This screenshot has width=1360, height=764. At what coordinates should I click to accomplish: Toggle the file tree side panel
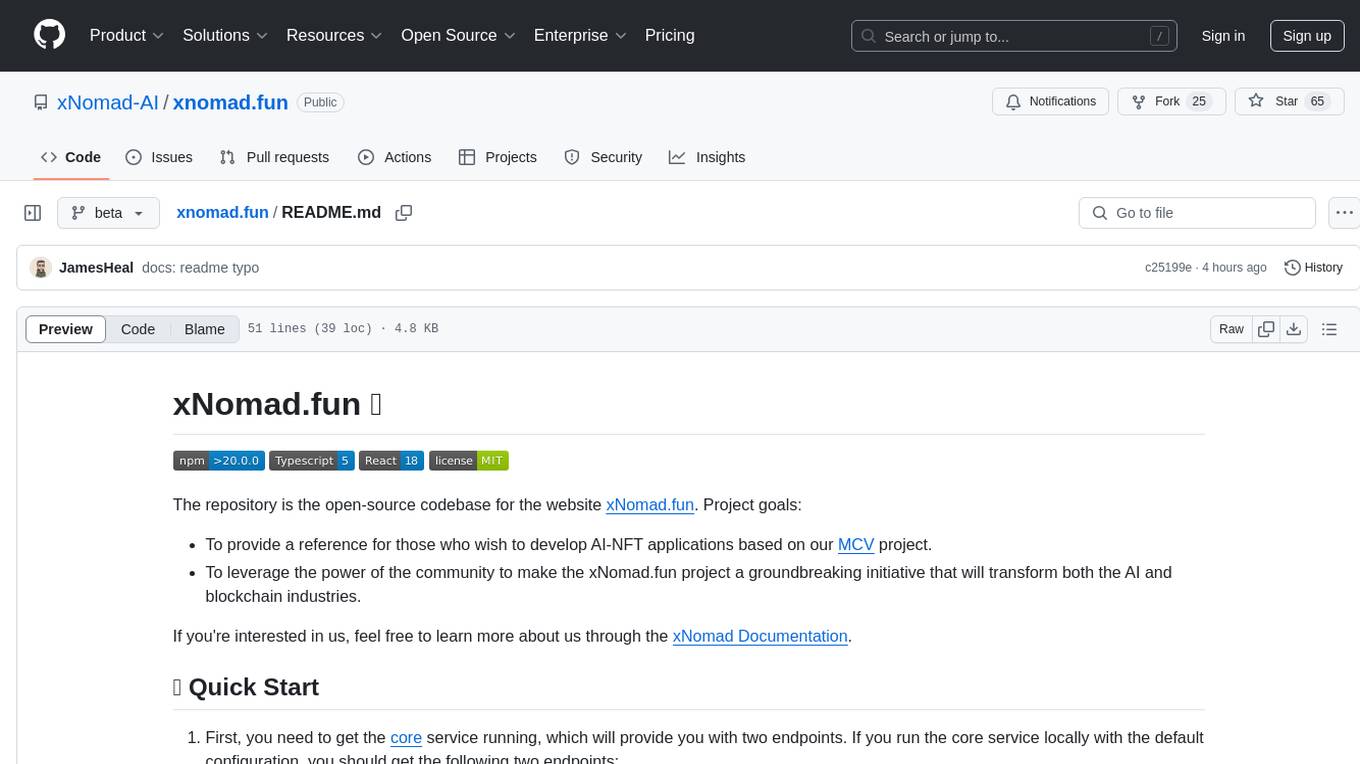33,213
